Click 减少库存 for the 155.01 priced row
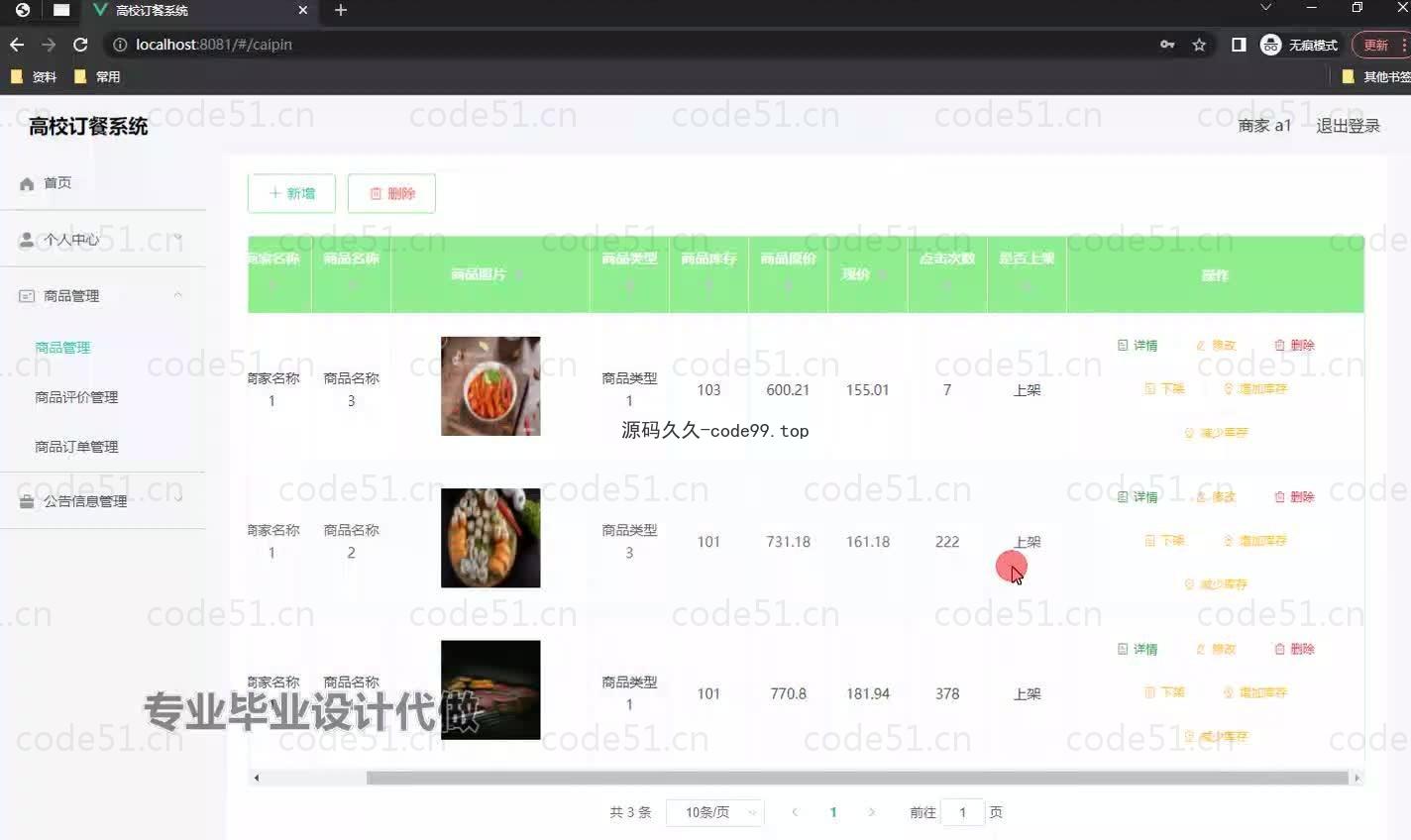Viewport: 1411px width, 840px height. 1216,433
